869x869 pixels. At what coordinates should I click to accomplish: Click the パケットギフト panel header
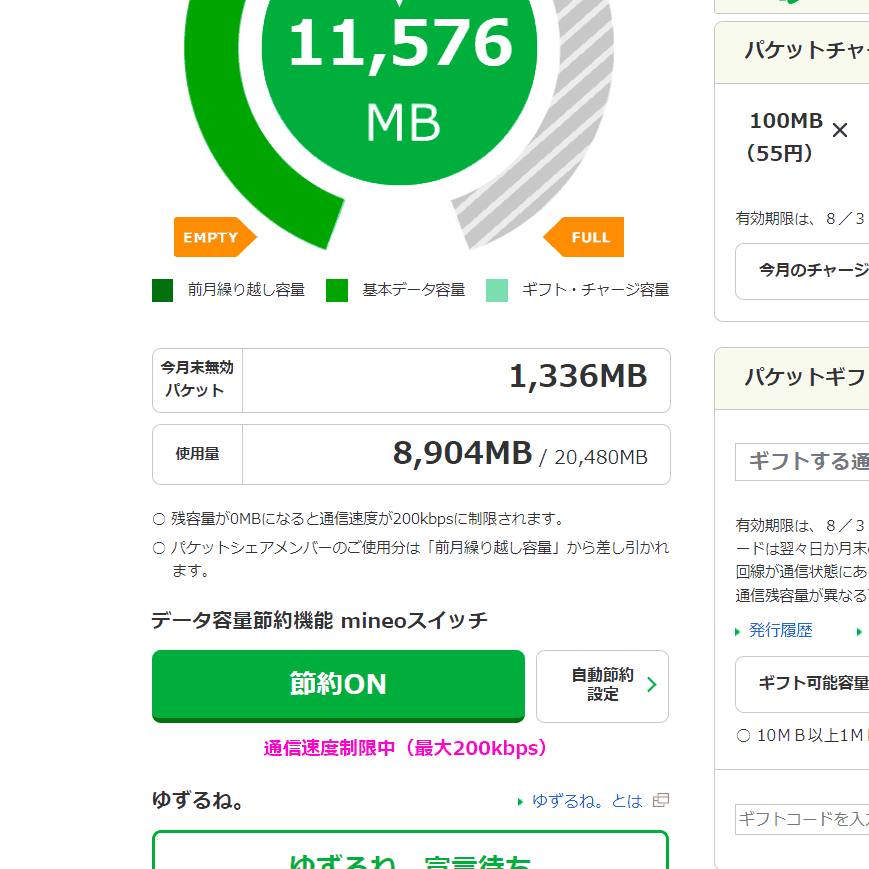coord(792,379)
